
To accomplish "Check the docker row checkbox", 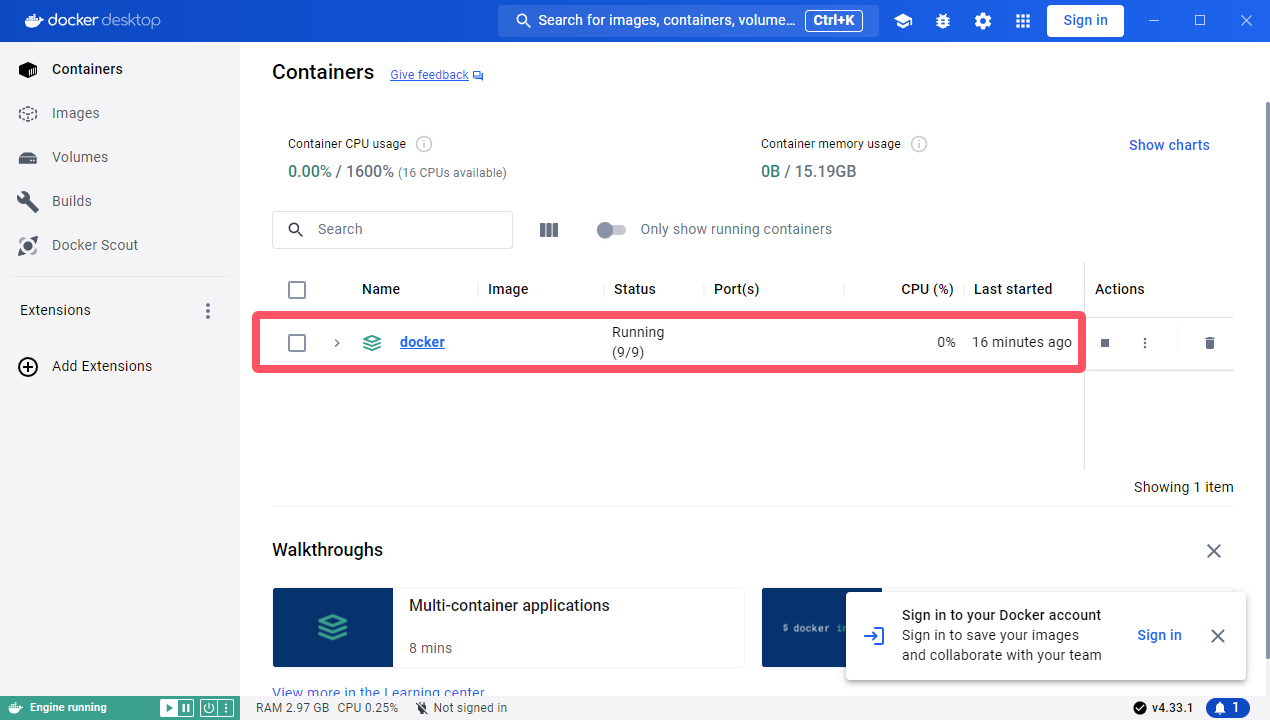I will pyautogui.click(x=297, y=343).
